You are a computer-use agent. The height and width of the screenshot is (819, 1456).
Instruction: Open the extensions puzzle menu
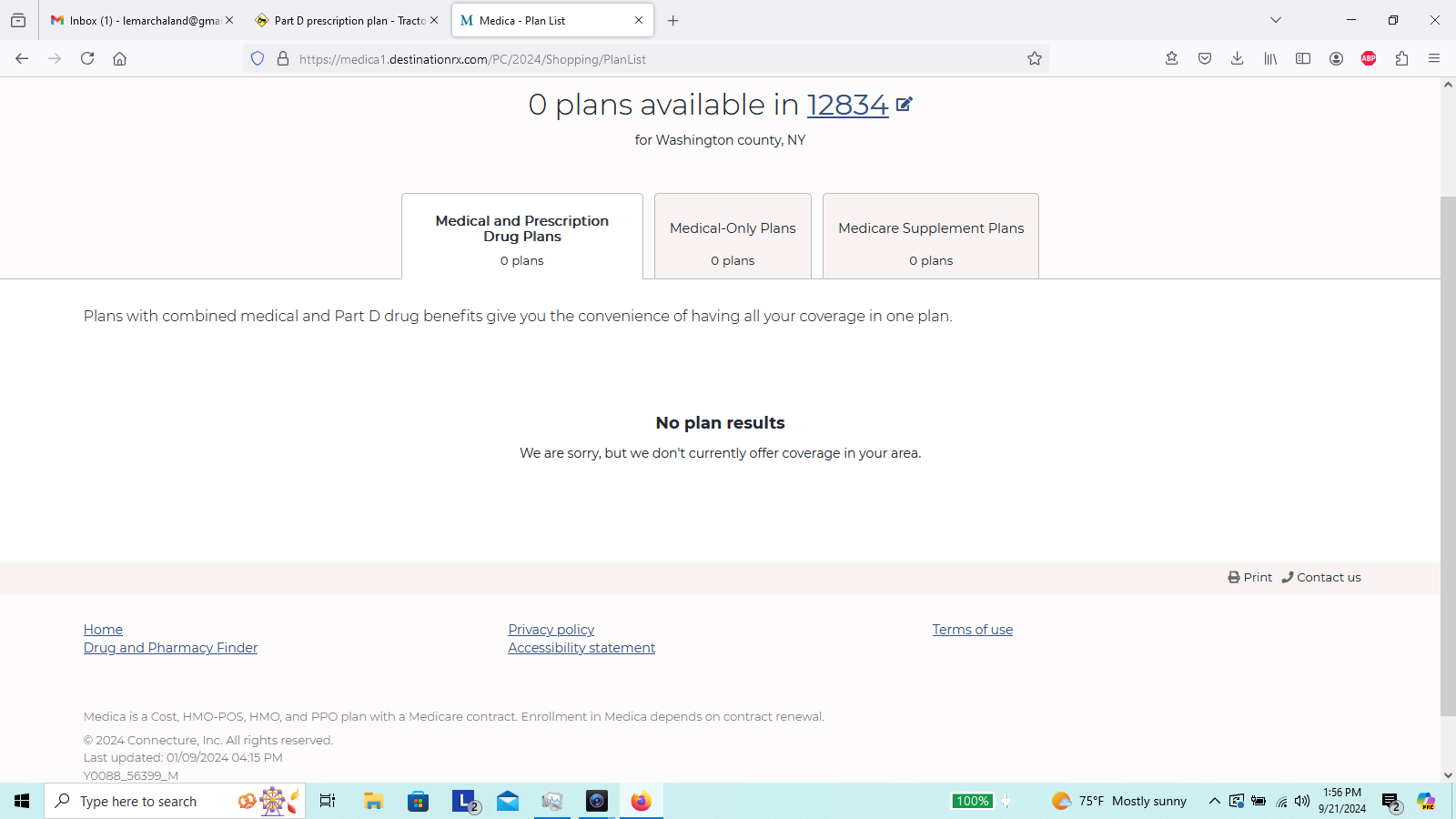click(x=1401, y=59)
